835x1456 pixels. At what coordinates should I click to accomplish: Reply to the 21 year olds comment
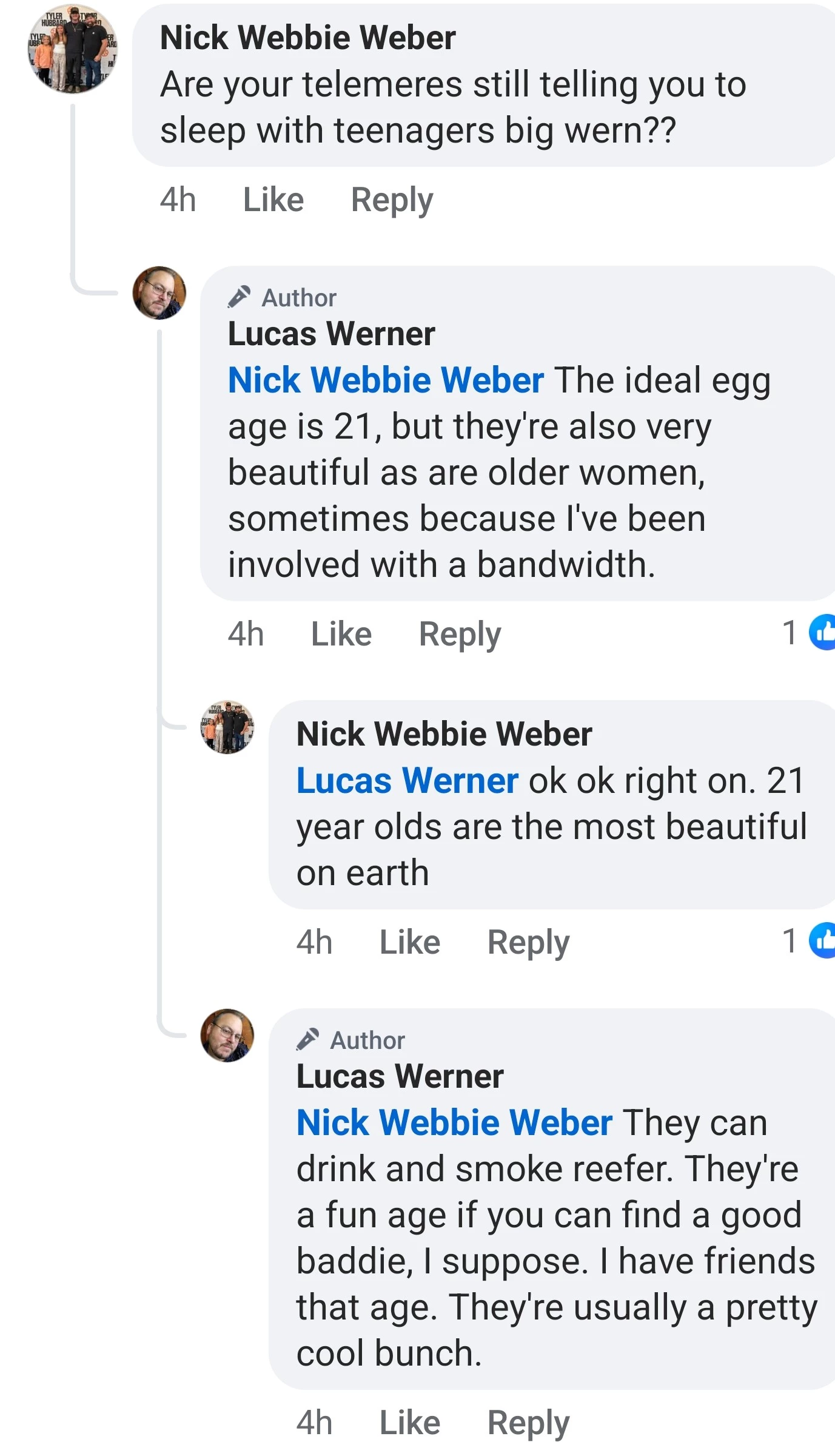(528, 942)
